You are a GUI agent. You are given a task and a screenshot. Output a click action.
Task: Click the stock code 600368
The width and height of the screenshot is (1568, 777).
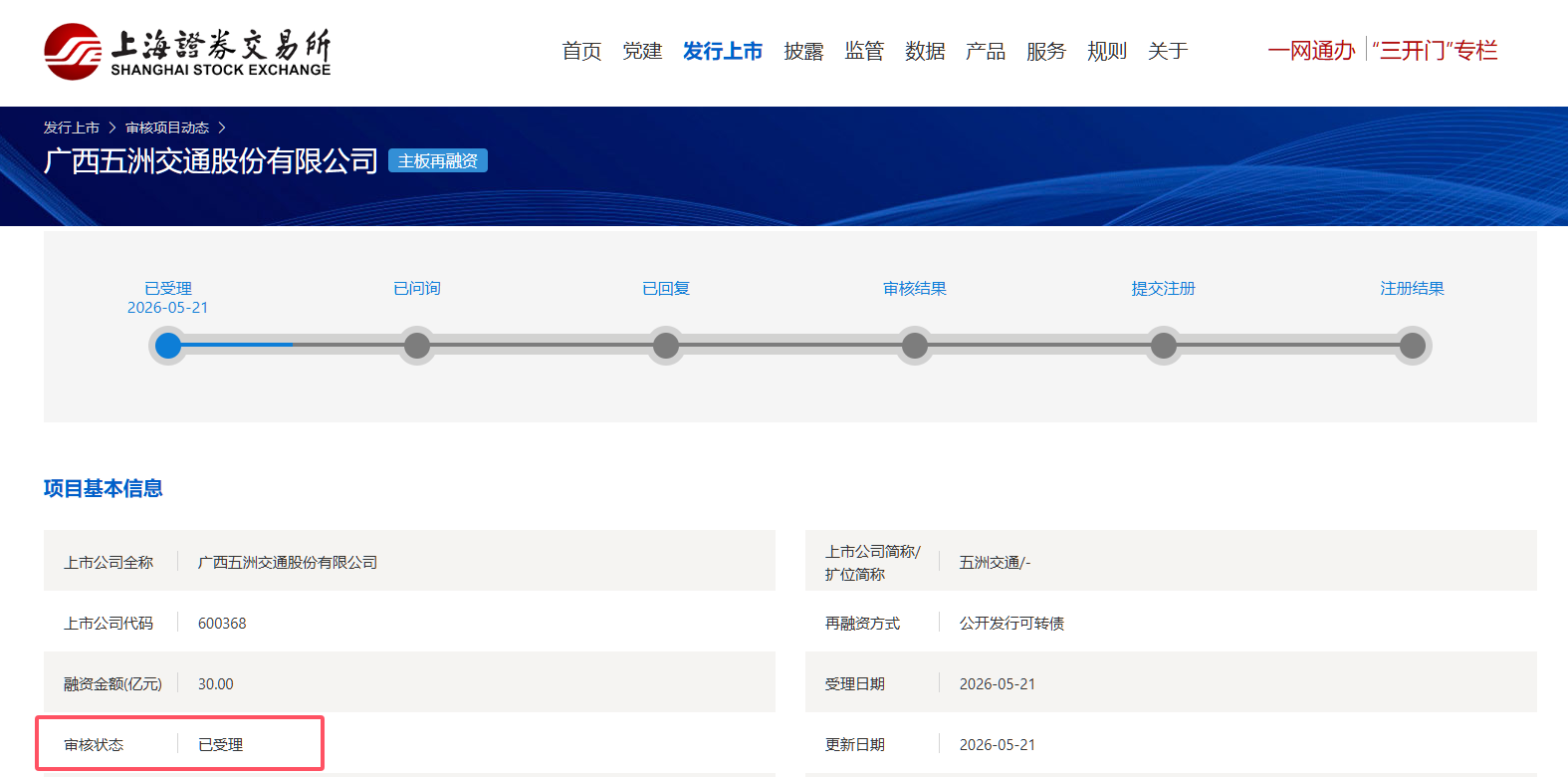222,624
